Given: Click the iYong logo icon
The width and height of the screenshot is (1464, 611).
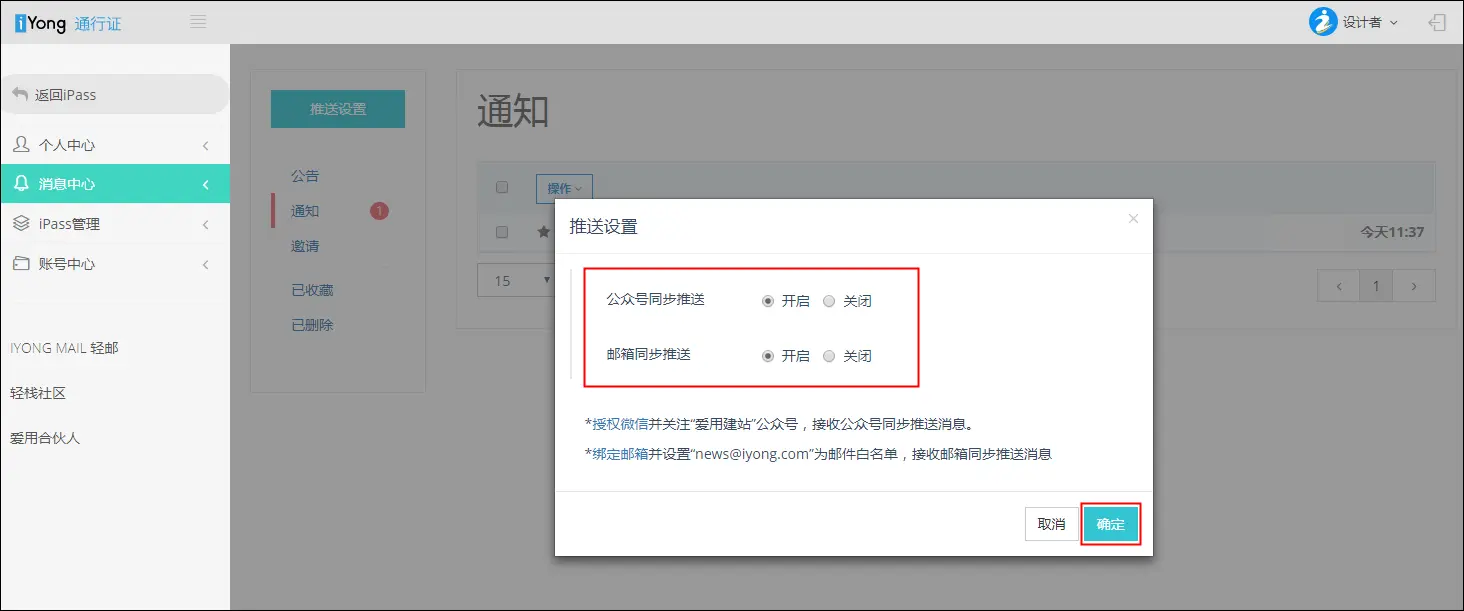Looking at the screenshot, I should pyautogui.click(x=21, y=23).
